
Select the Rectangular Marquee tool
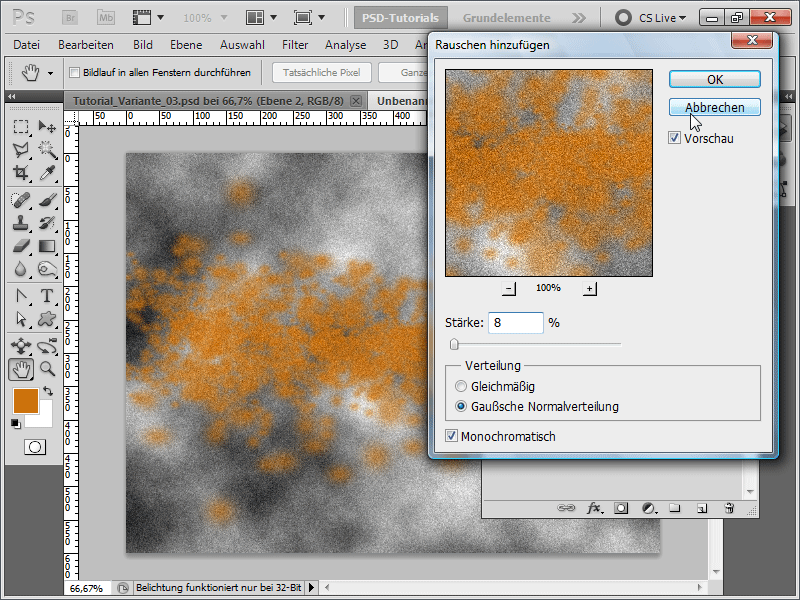(21, 126)
